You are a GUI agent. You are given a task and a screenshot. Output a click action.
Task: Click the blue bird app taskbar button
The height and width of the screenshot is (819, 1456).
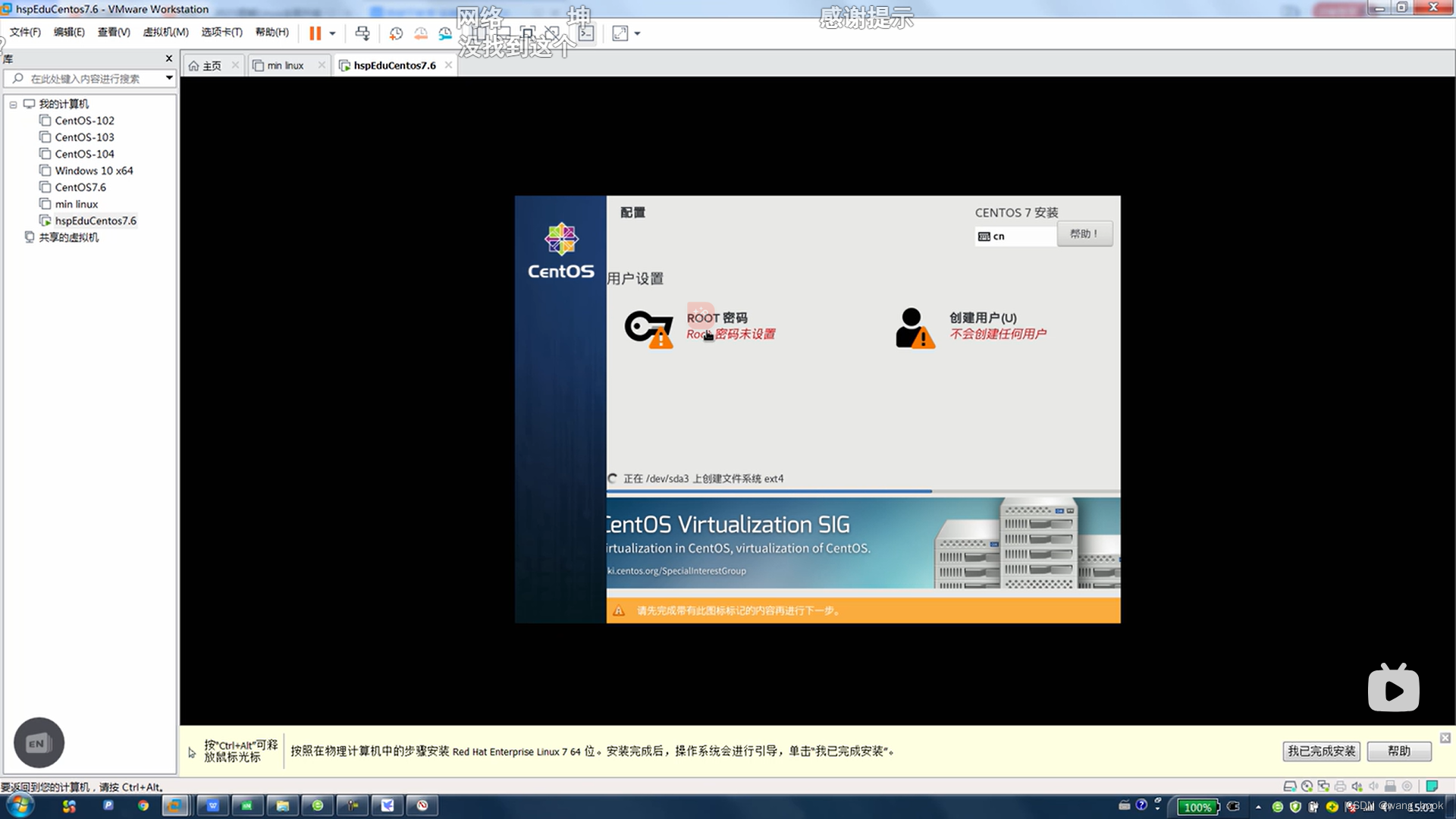coord(388,805)
